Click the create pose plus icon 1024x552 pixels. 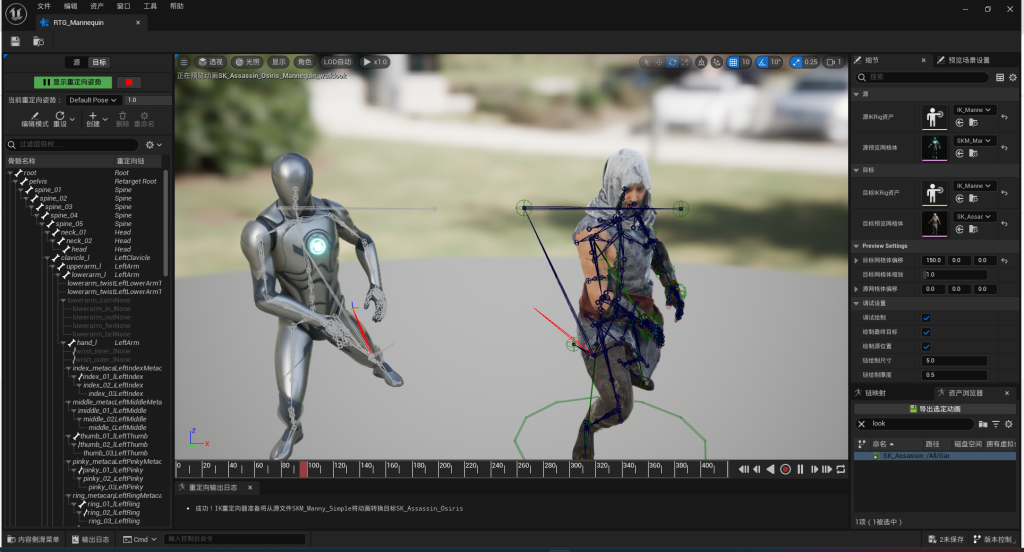coord(93,116)
